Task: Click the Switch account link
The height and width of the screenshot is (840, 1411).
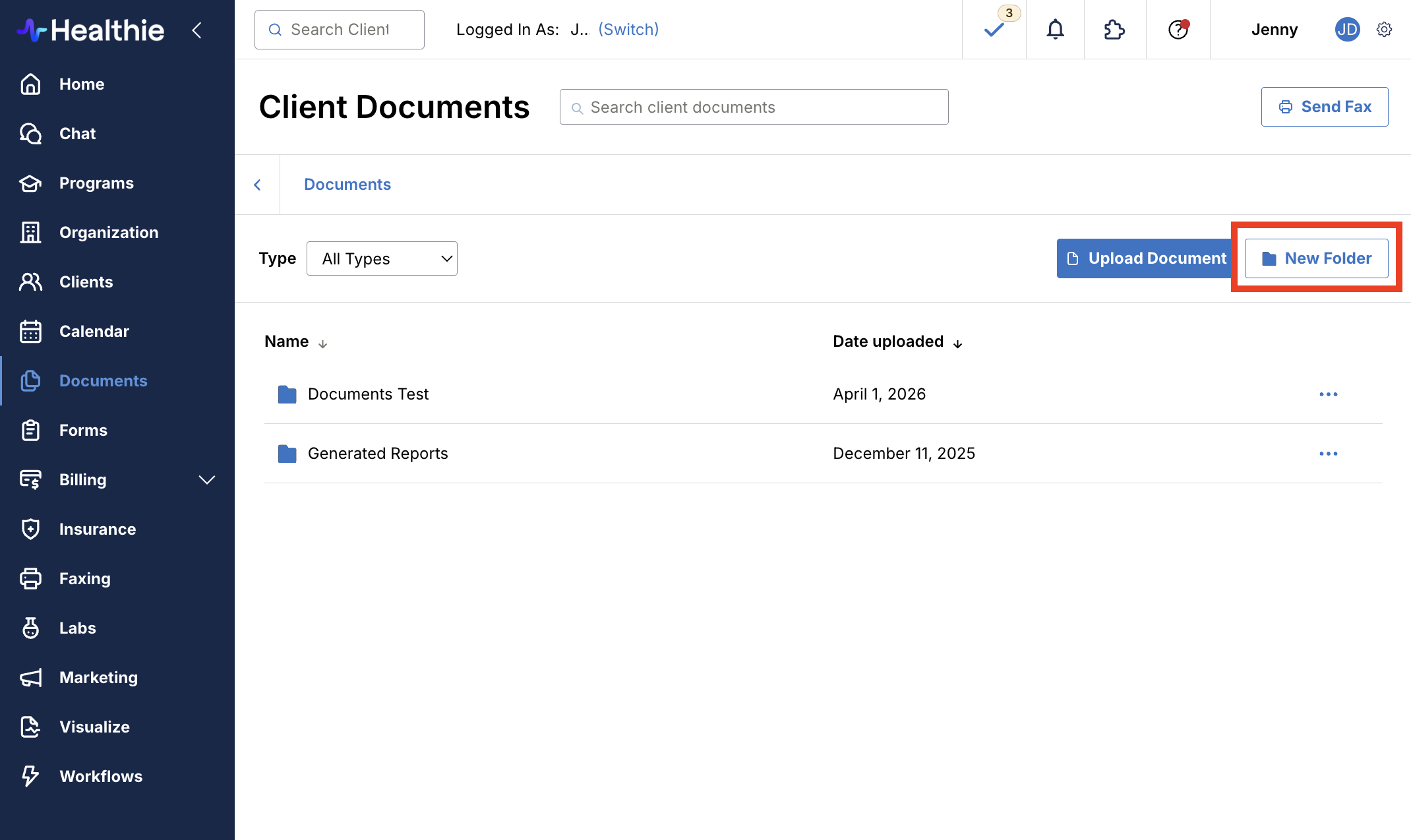Action: [628, 30]
